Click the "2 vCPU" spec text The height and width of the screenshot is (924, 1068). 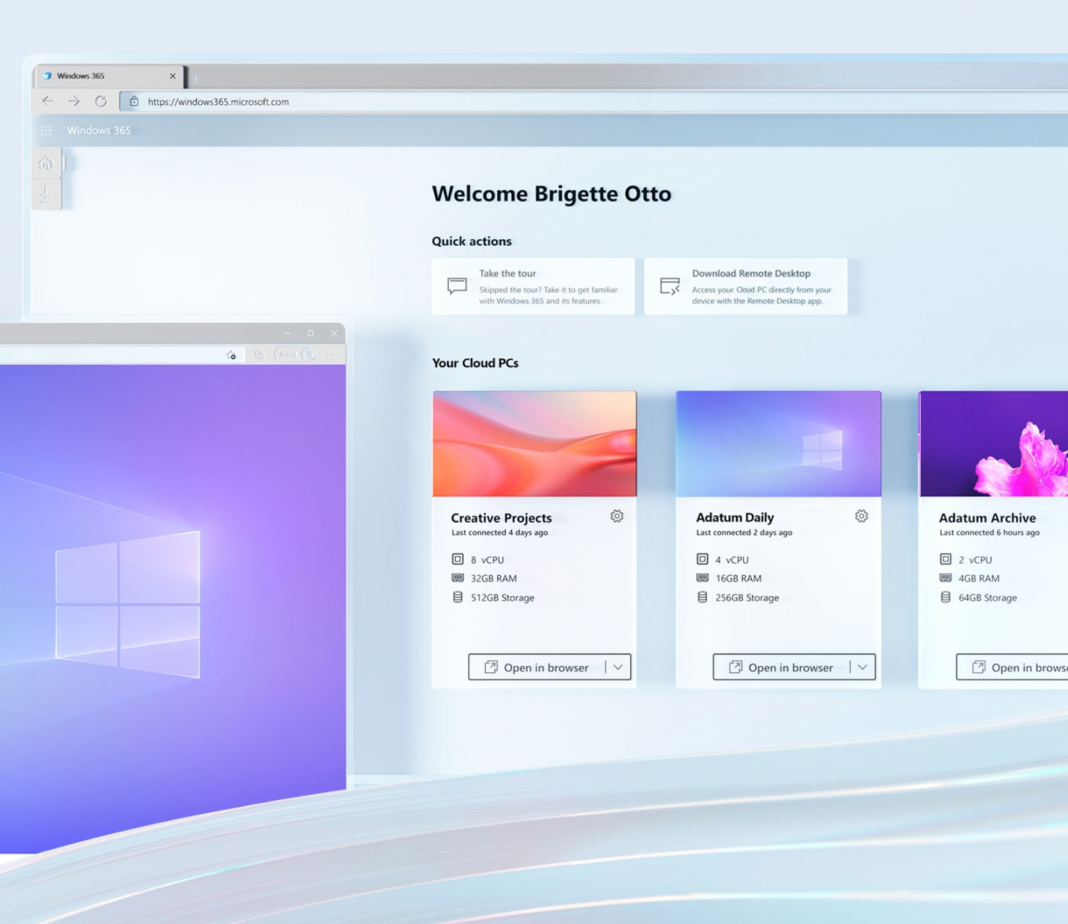coord(975,560)
